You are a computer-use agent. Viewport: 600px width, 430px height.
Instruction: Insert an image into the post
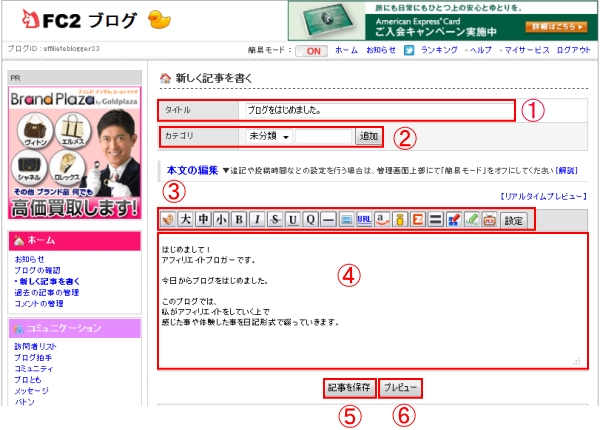click(x=346, y=220)
